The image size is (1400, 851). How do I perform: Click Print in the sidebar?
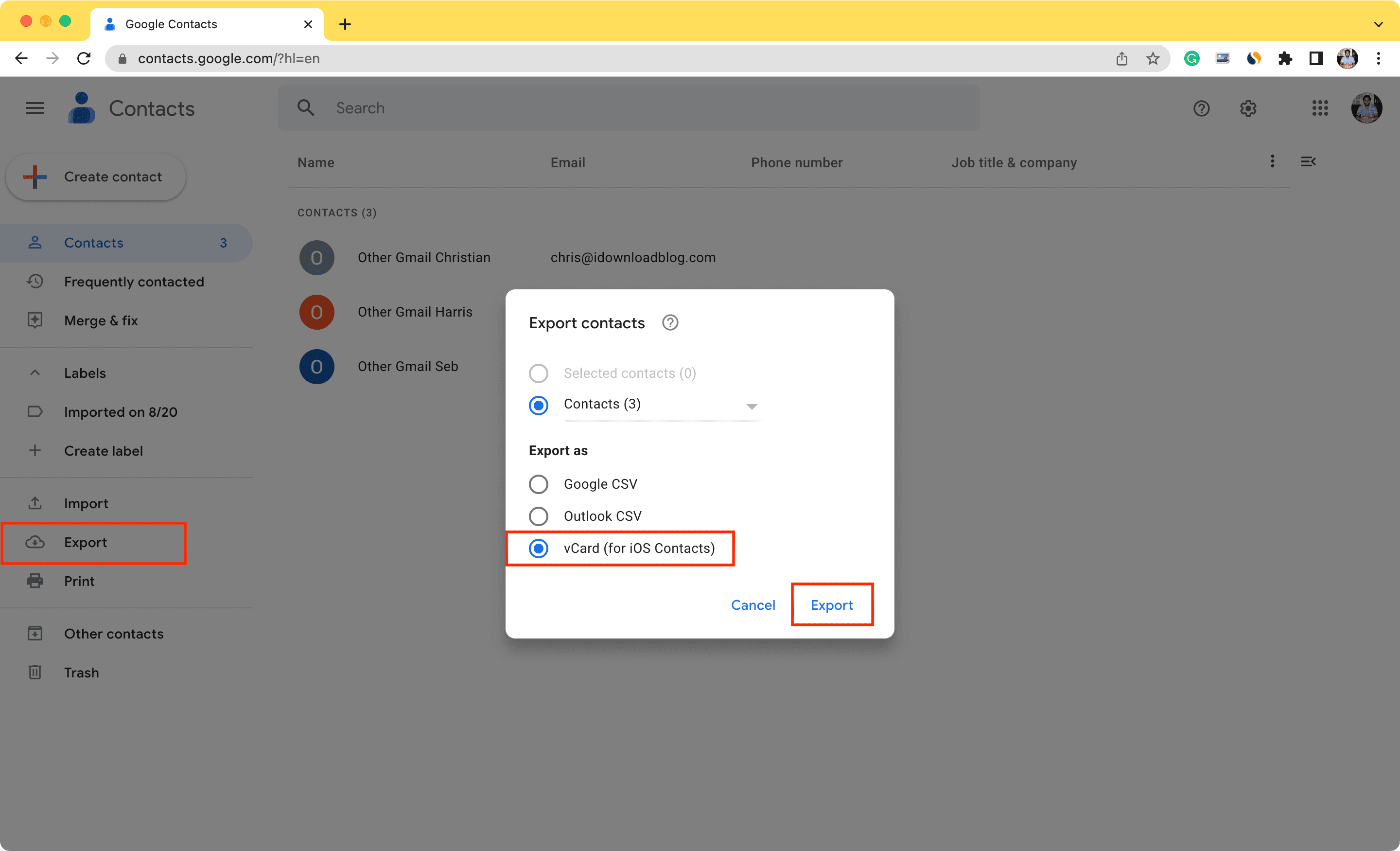click(x=126, y=582)
